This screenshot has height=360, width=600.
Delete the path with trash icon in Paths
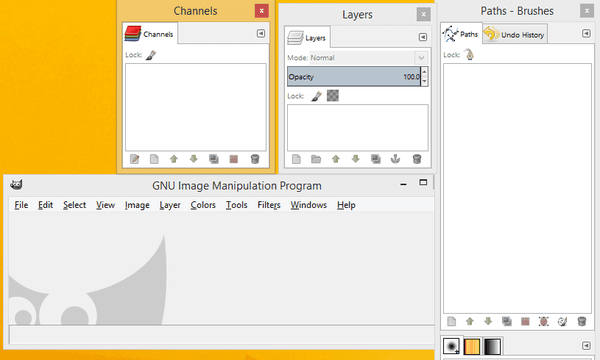(582, 321)
